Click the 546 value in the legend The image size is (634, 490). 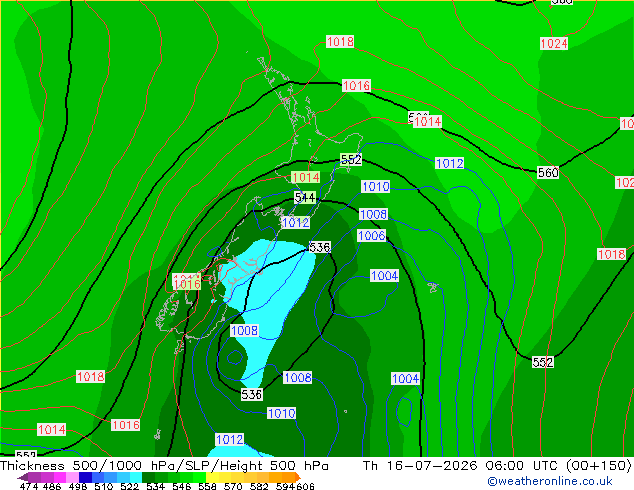180,486
